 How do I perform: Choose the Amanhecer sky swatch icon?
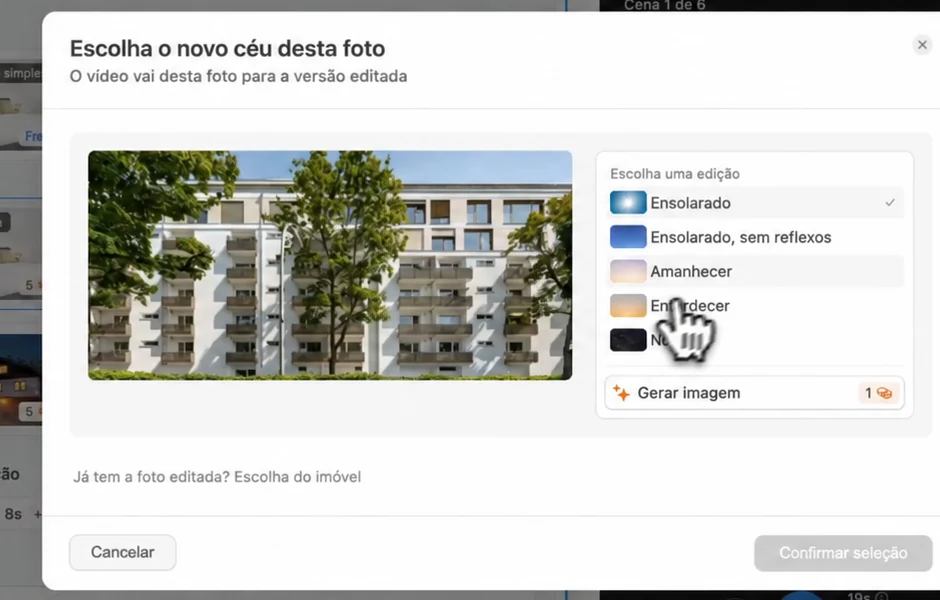tap(628, 271)
